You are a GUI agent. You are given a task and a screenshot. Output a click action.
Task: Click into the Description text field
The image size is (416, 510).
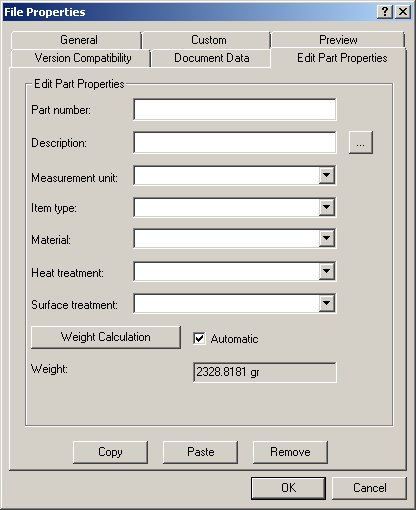(235, 143)
